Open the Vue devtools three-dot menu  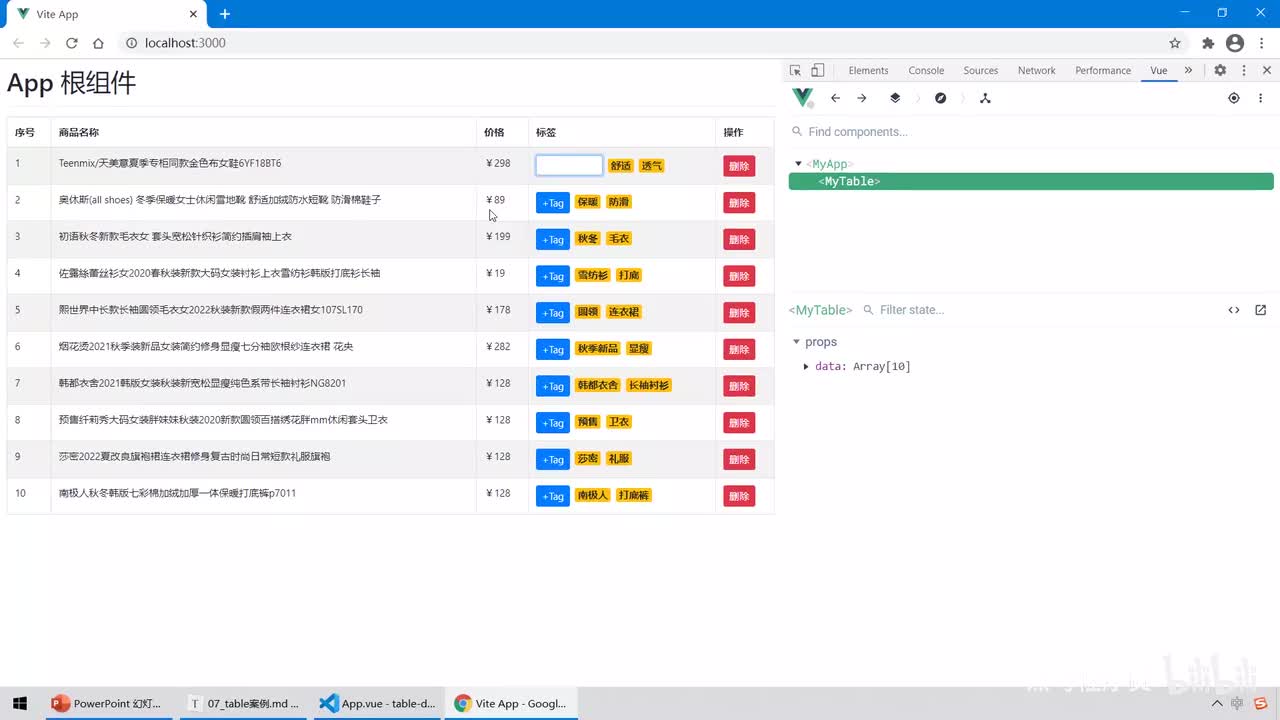click(x=1260, y=98)
